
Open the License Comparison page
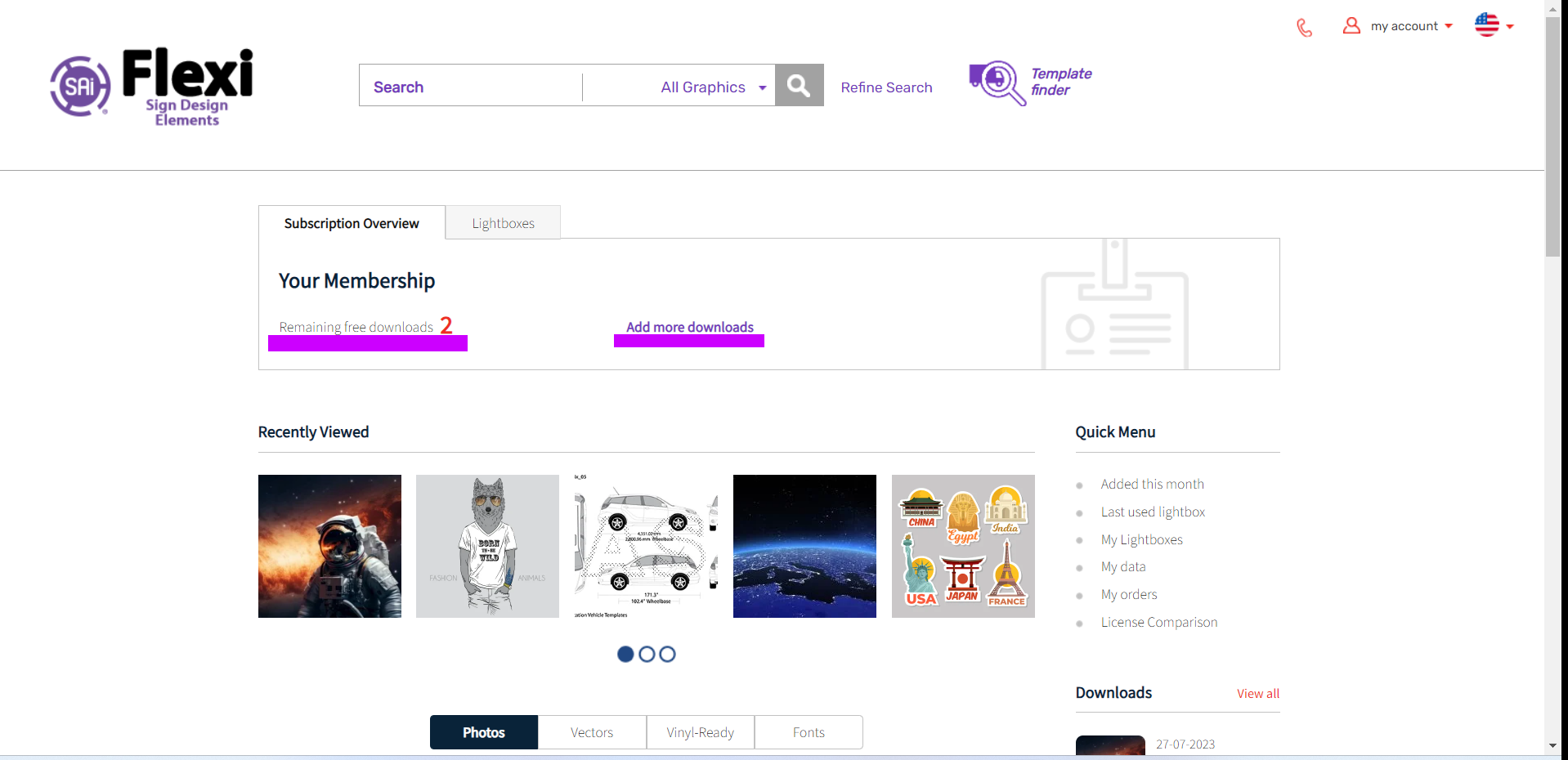(x=1158, y=622)
